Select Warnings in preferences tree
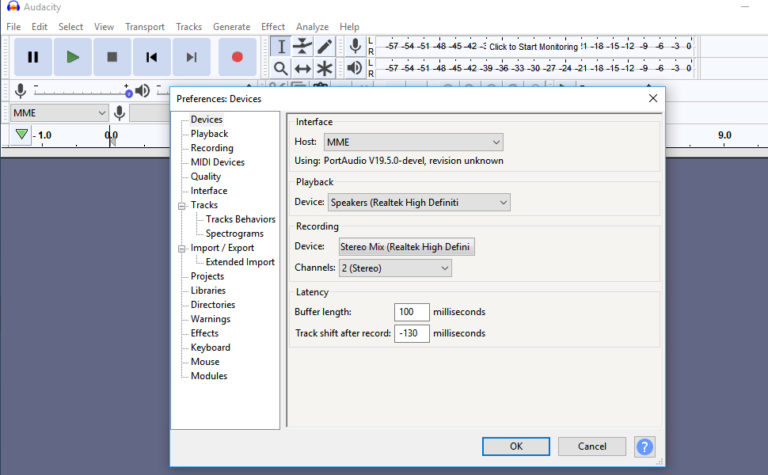 tap(211, 319)
